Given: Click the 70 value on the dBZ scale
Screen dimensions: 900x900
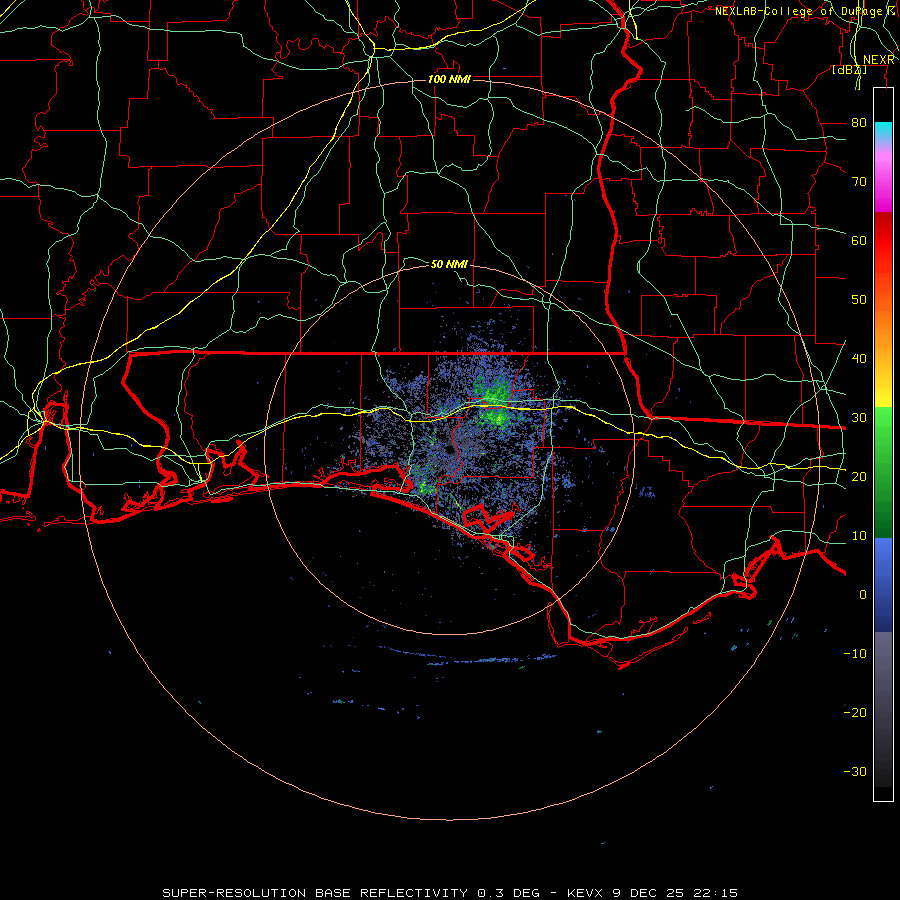Looking at the screenshot, I should coord(859,181).
